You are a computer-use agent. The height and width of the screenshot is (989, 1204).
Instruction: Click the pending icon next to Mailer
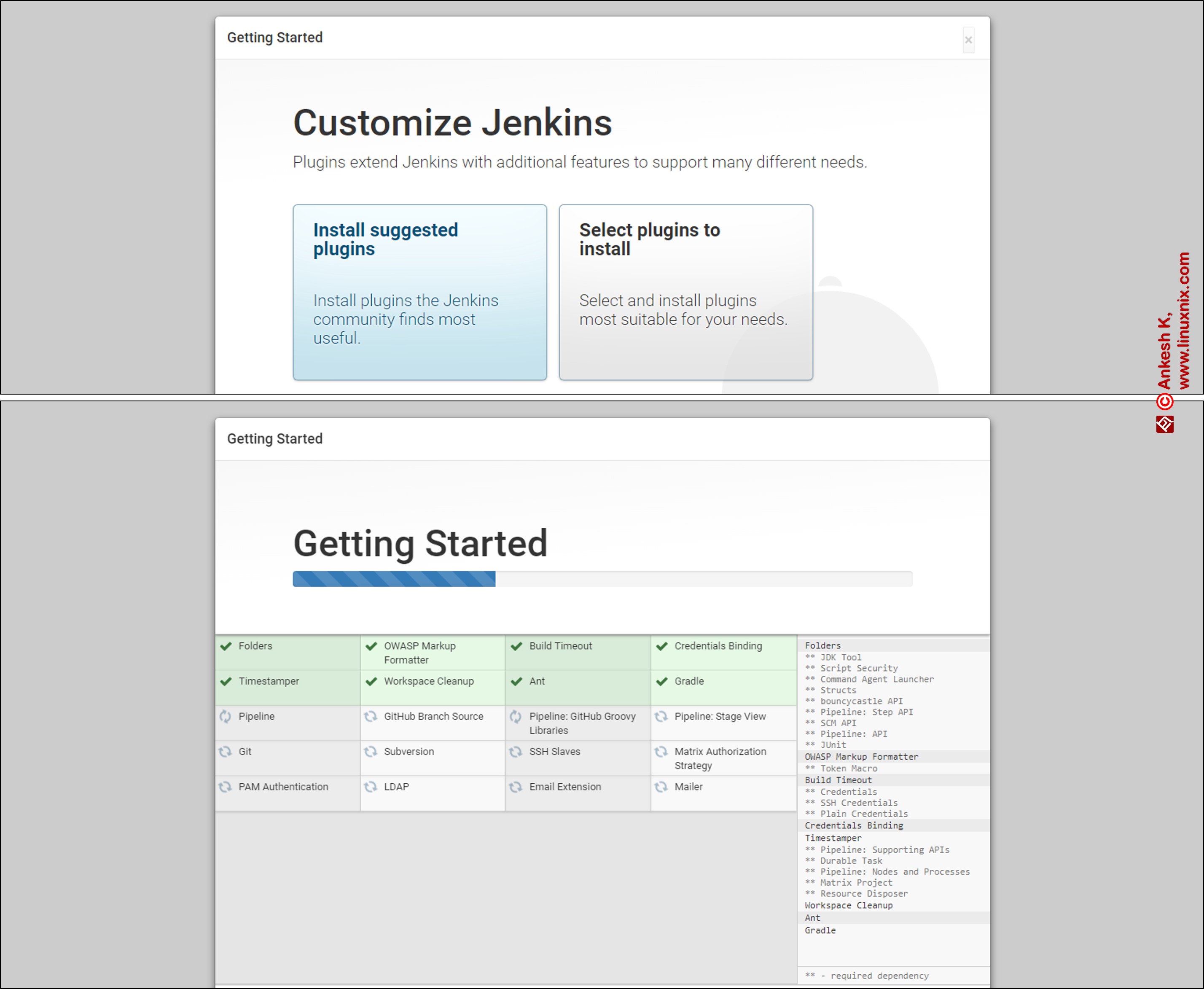pos(661,787)
